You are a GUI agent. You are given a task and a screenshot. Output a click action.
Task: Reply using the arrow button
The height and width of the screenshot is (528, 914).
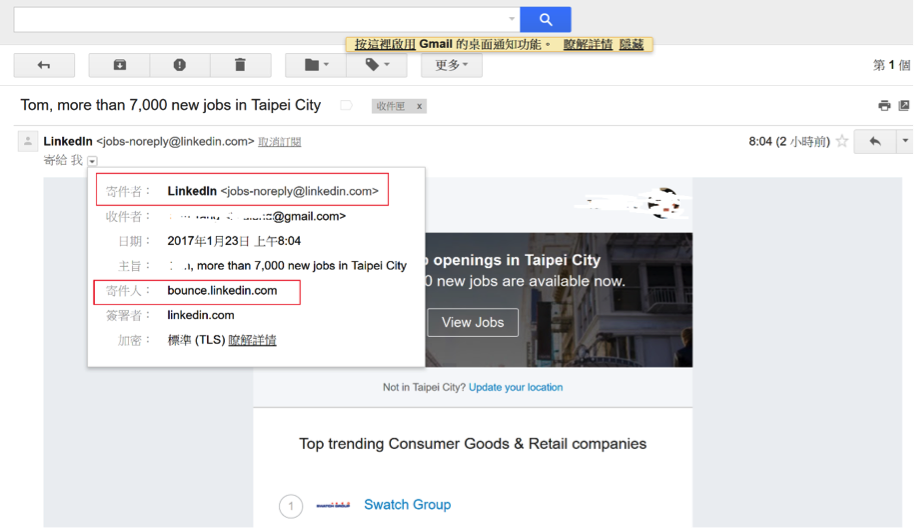point(875,142)
